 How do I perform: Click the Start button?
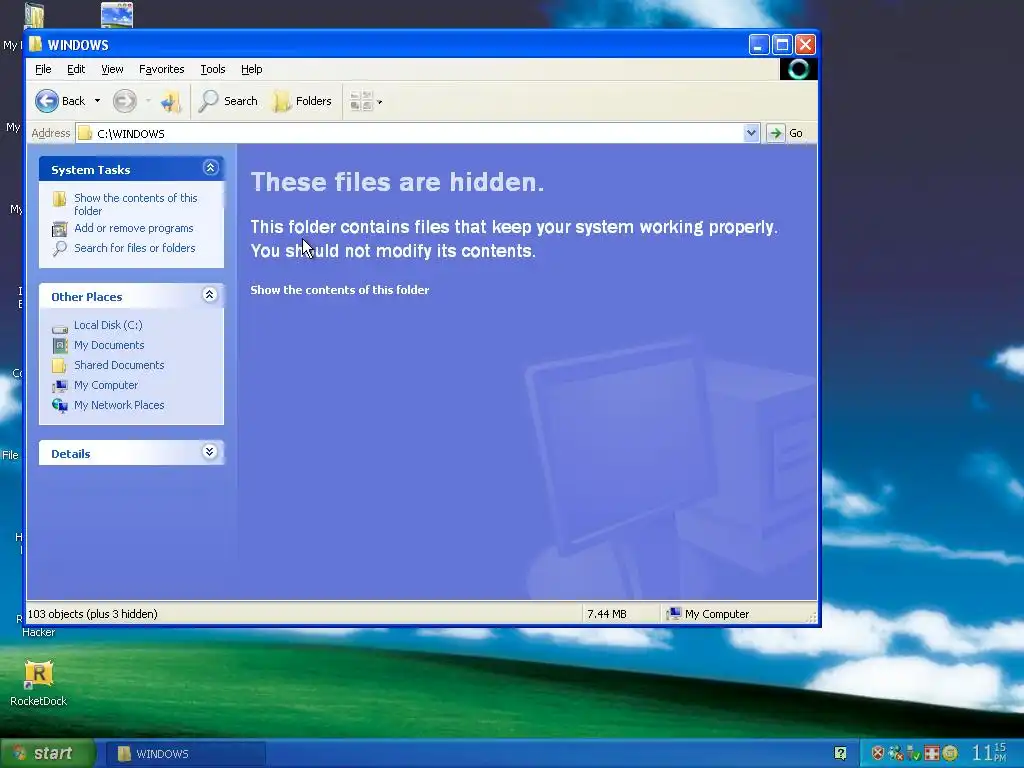coord(48,753)
